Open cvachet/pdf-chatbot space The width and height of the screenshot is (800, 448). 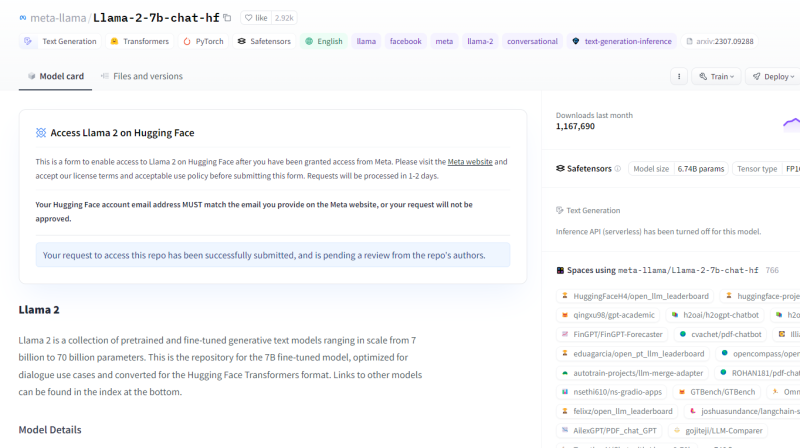[x=720, y=335]
